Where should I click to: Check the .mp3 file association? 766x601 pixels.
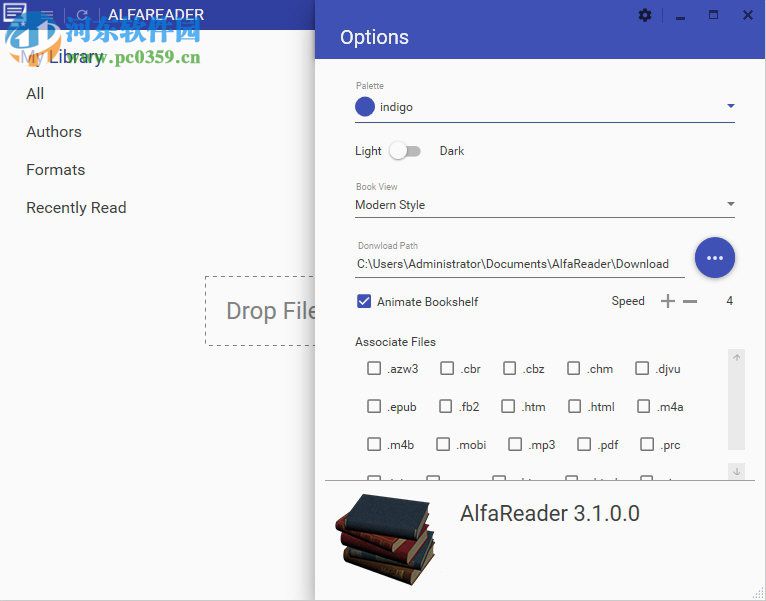click(515, 444)
